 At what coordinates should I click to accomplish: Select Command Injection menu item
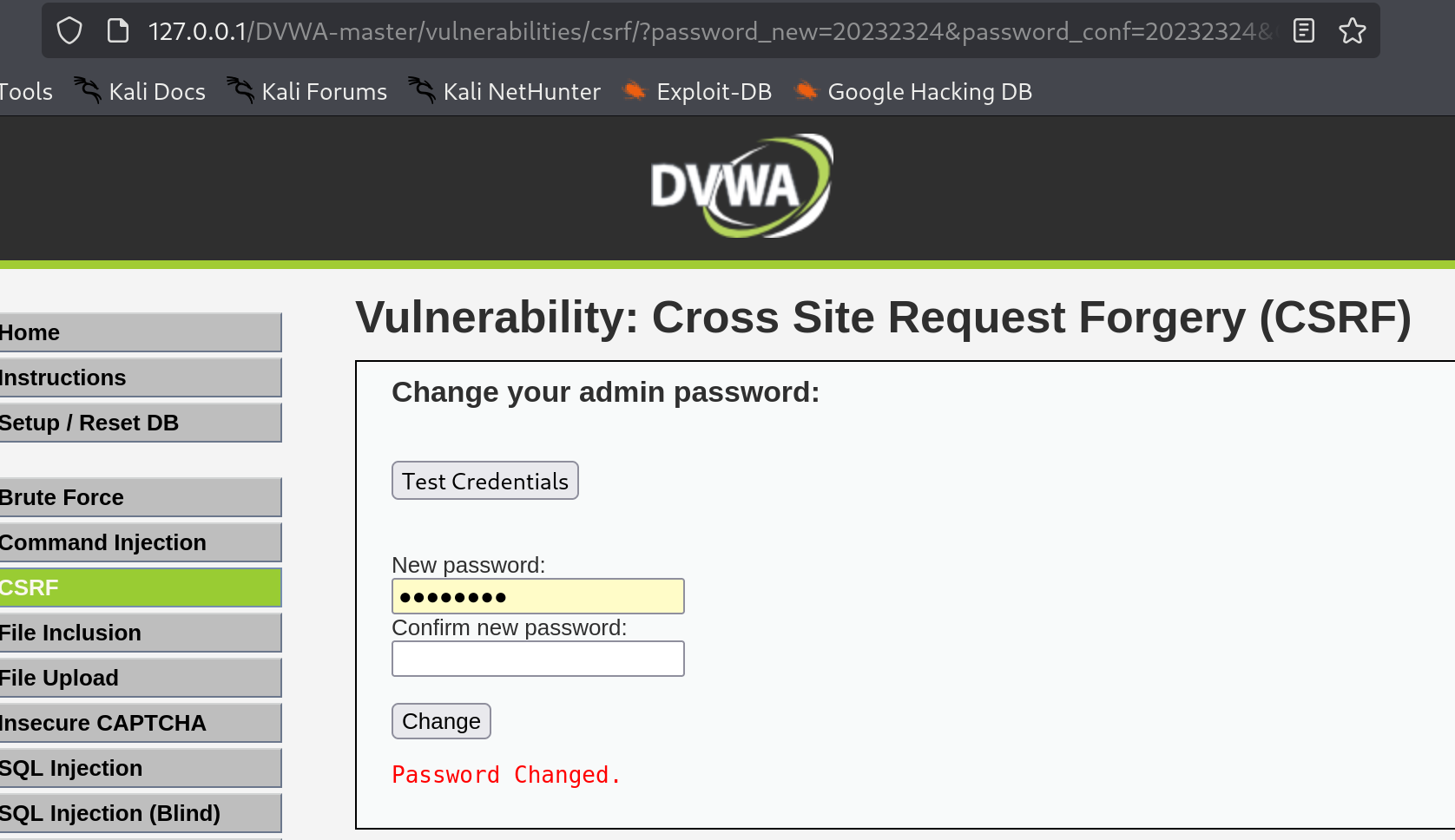coord(139,542)
